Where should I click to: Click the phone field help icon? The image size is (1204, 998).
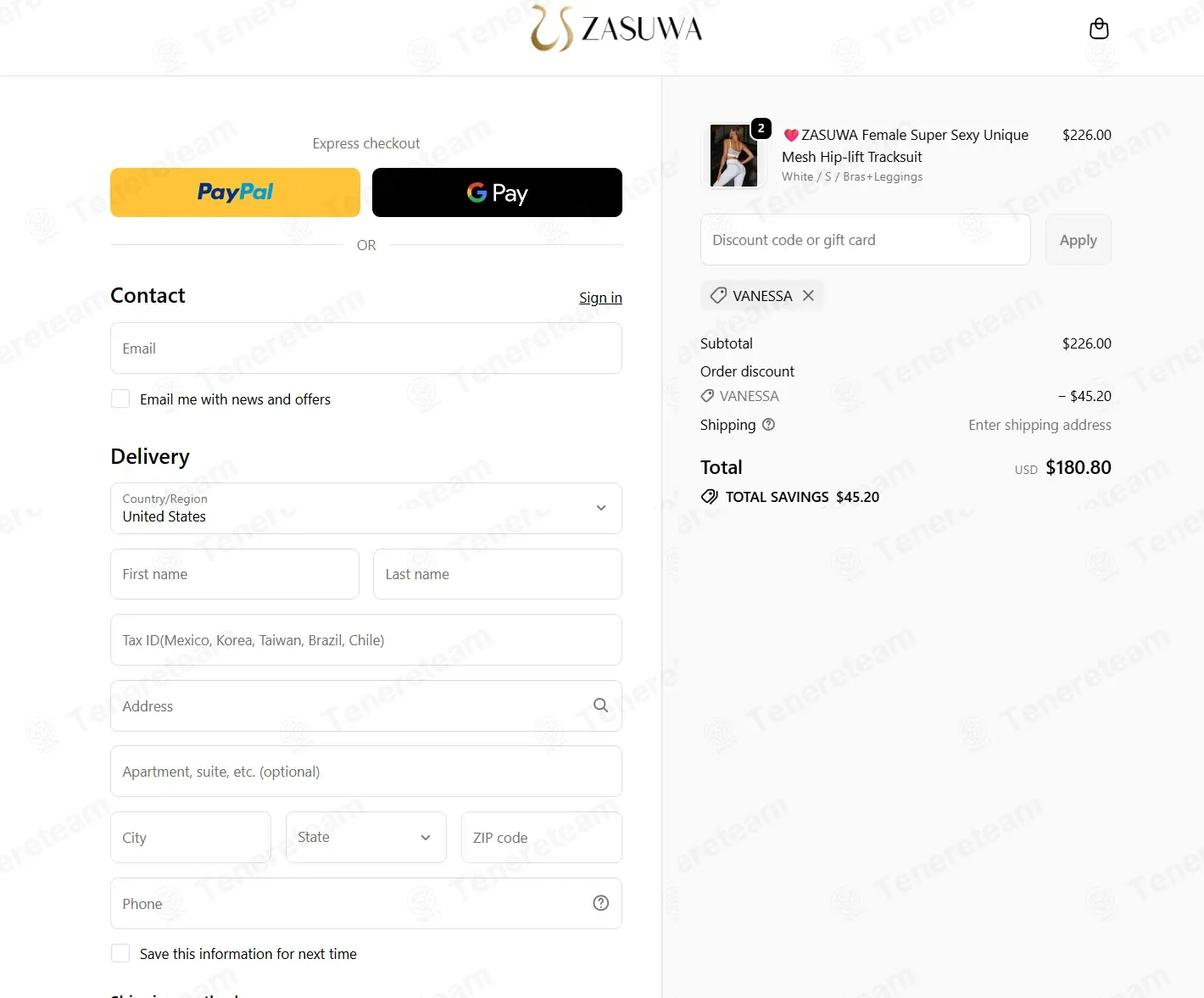(601, 903)
